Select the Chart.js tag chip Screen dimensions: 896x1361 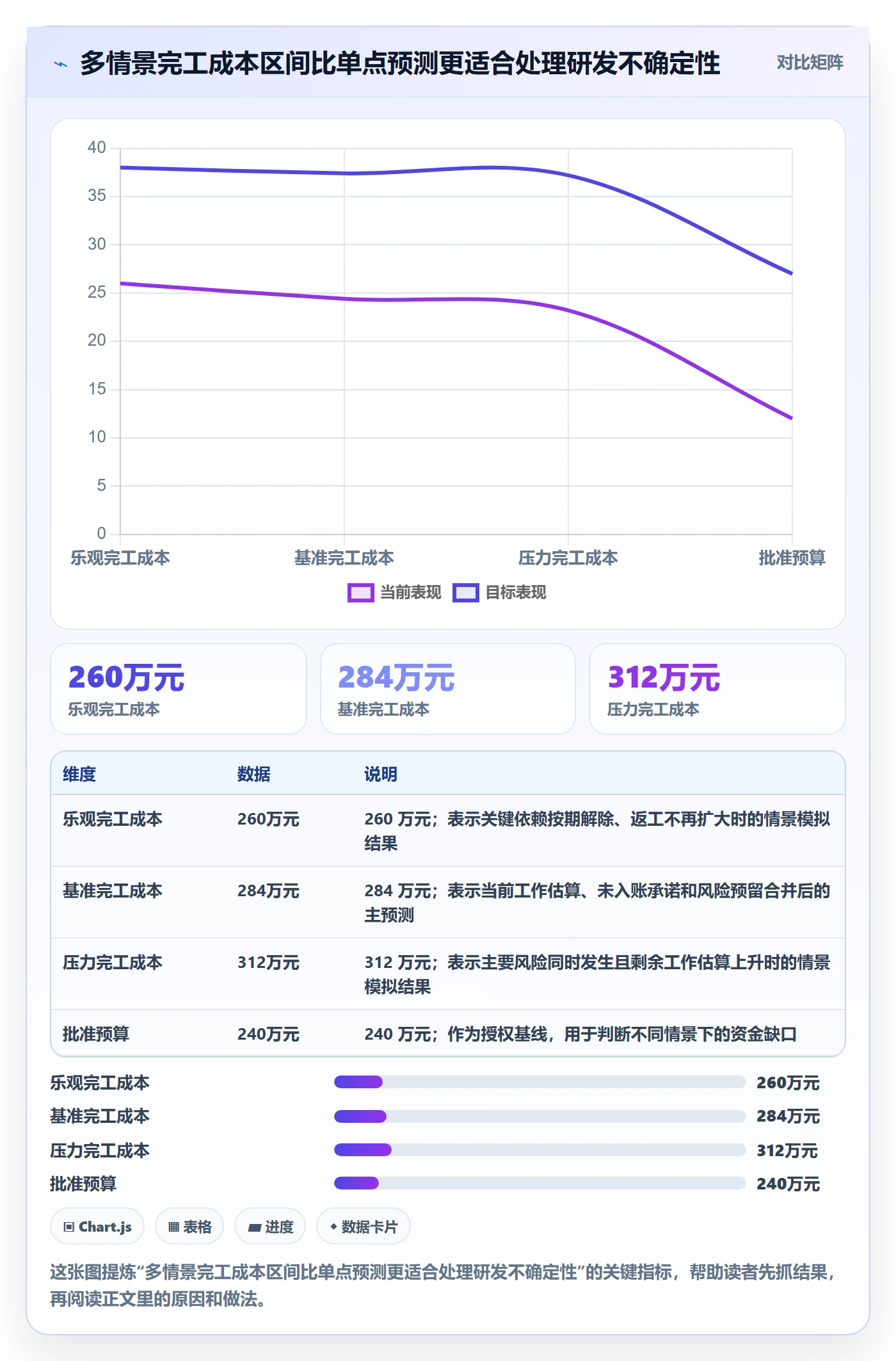97,1227
